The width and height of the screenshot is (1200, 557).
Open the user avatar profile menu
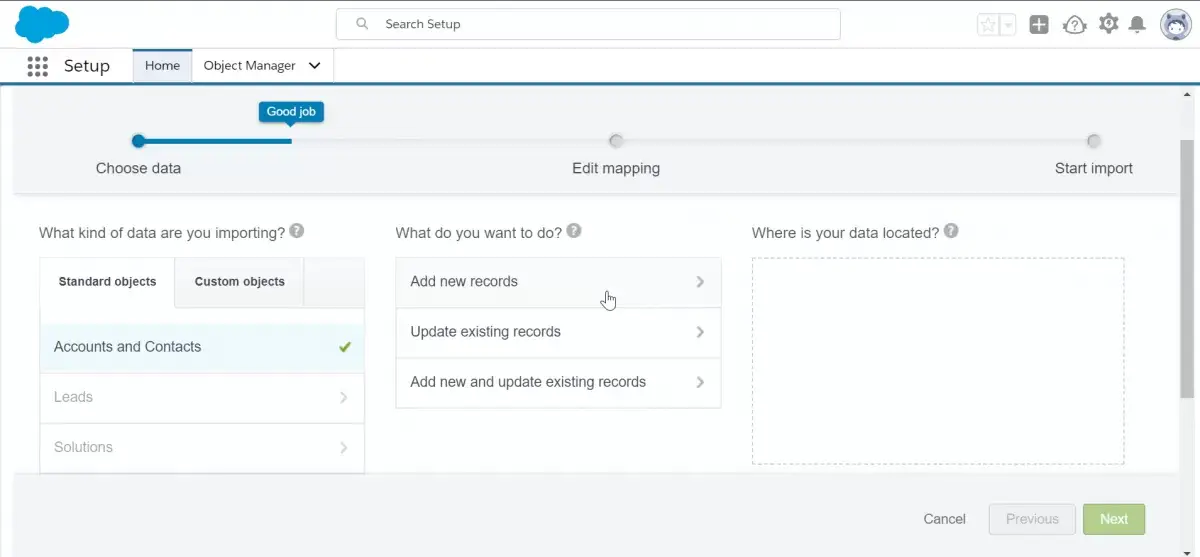1175,25
